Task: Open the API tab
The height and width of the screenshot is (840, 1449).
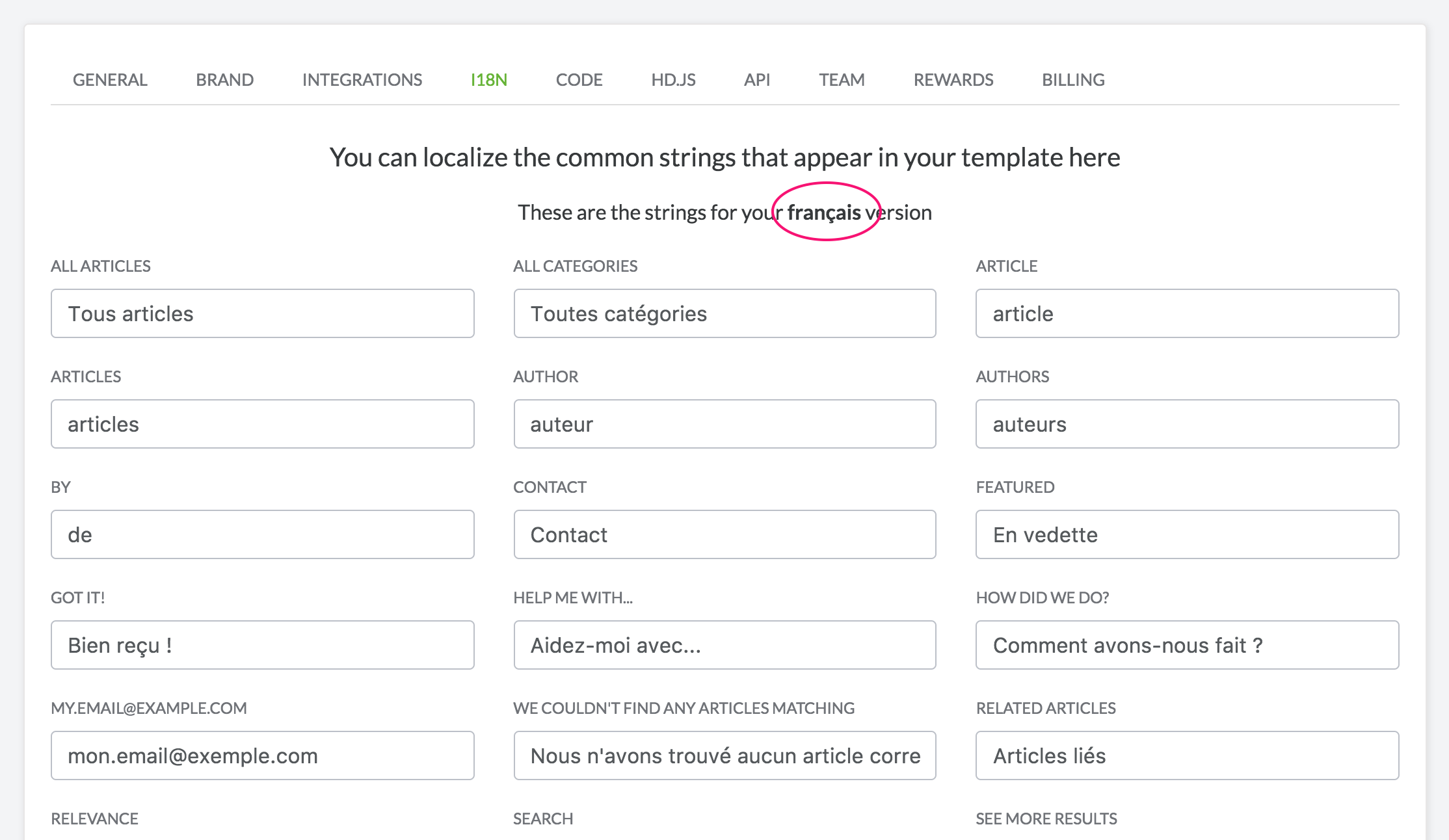Action: coord(756,80)
